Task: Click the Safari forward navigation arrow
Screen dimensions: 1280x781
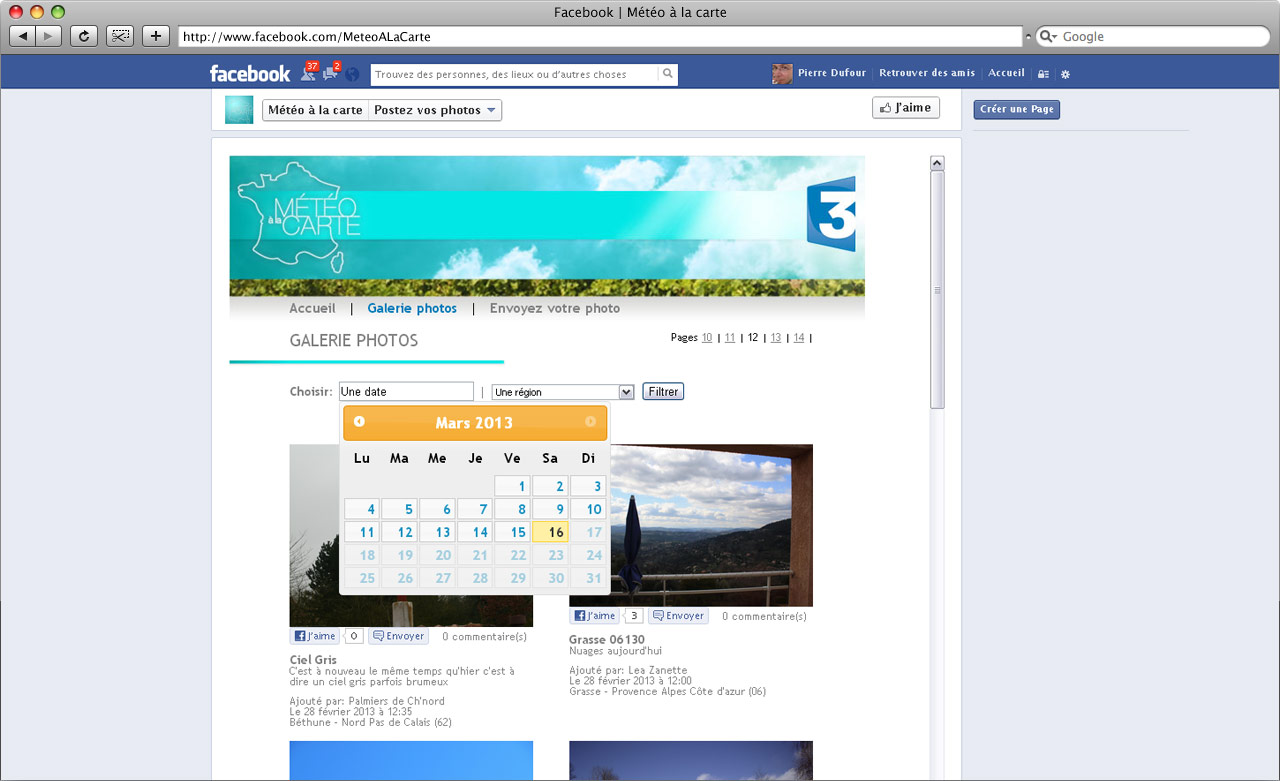Action: (x=49, y=36)
